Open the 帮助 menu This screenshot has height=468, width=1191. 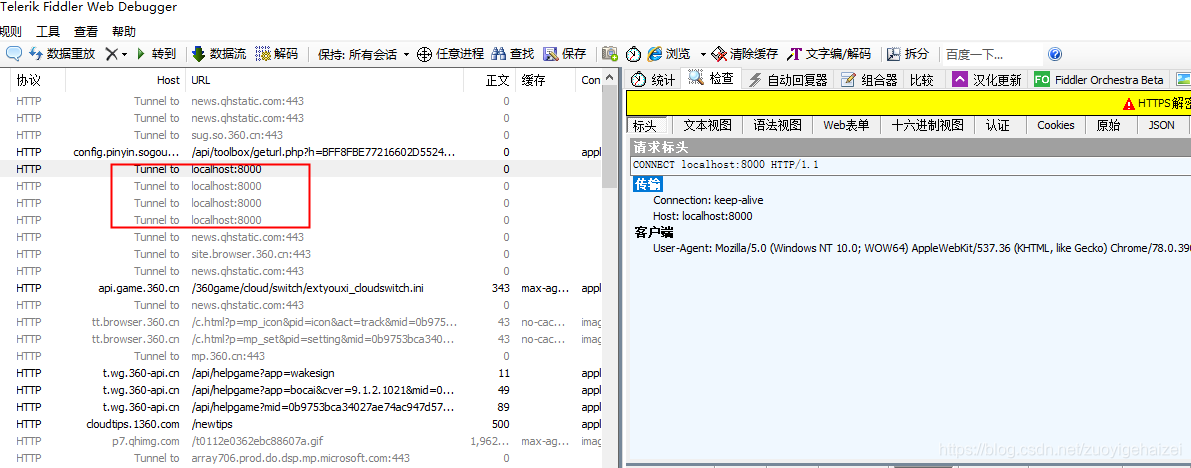[124, 31]
